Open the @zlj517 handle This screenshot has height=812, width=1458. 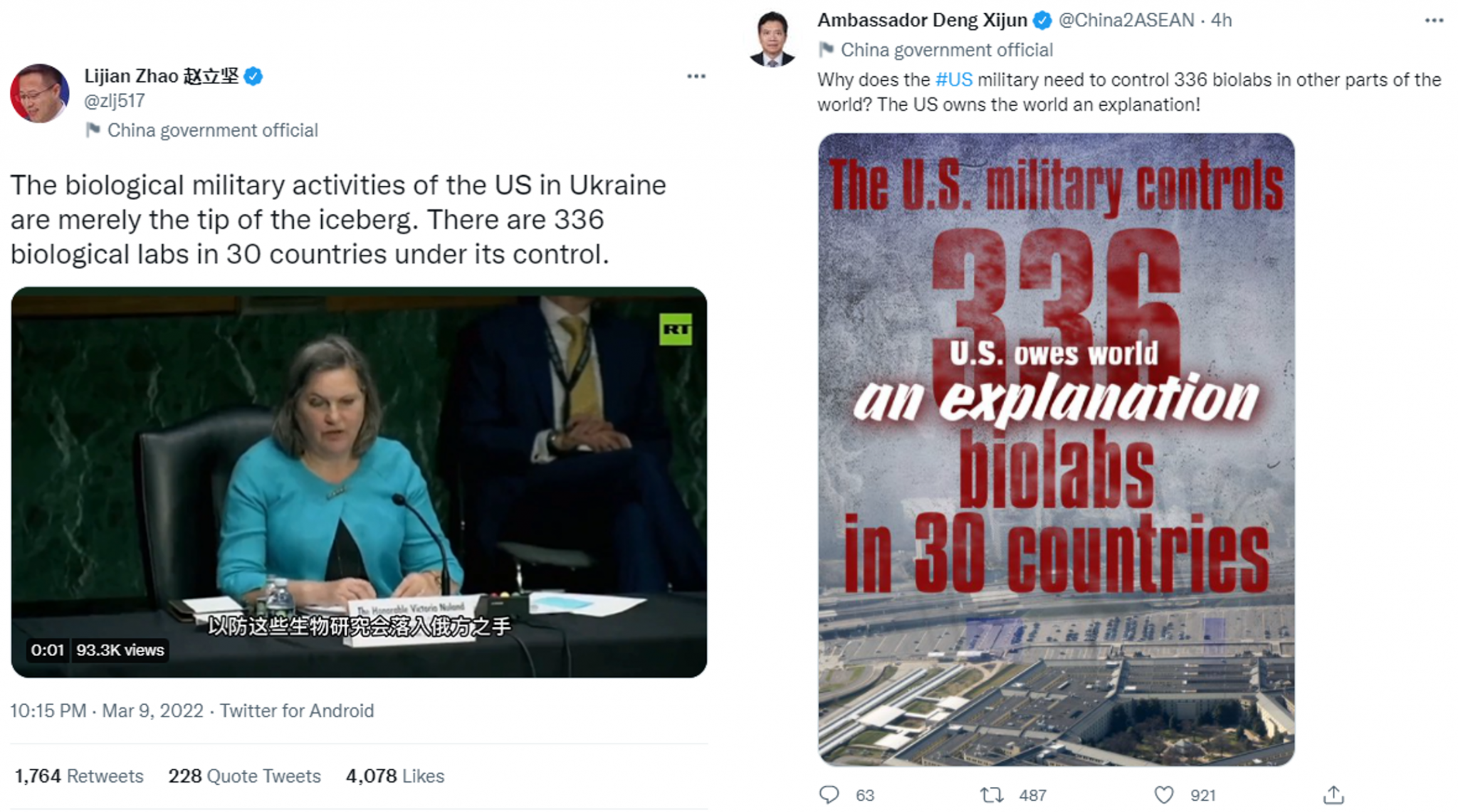click(115, 101)
